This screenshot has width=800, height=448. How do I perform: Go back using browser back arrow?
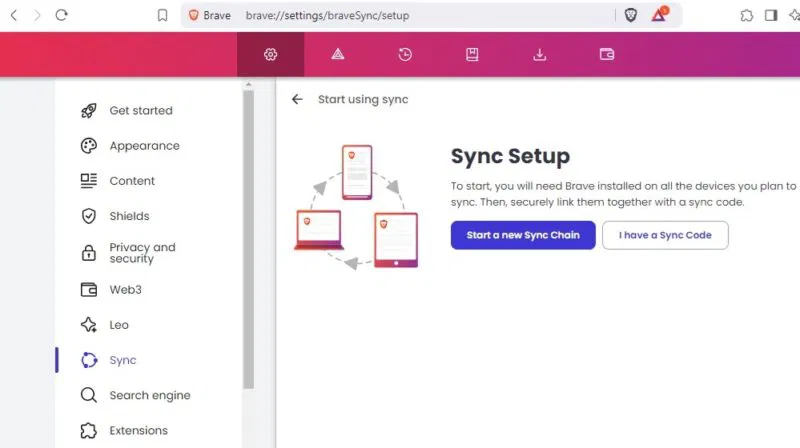point(14,15)
